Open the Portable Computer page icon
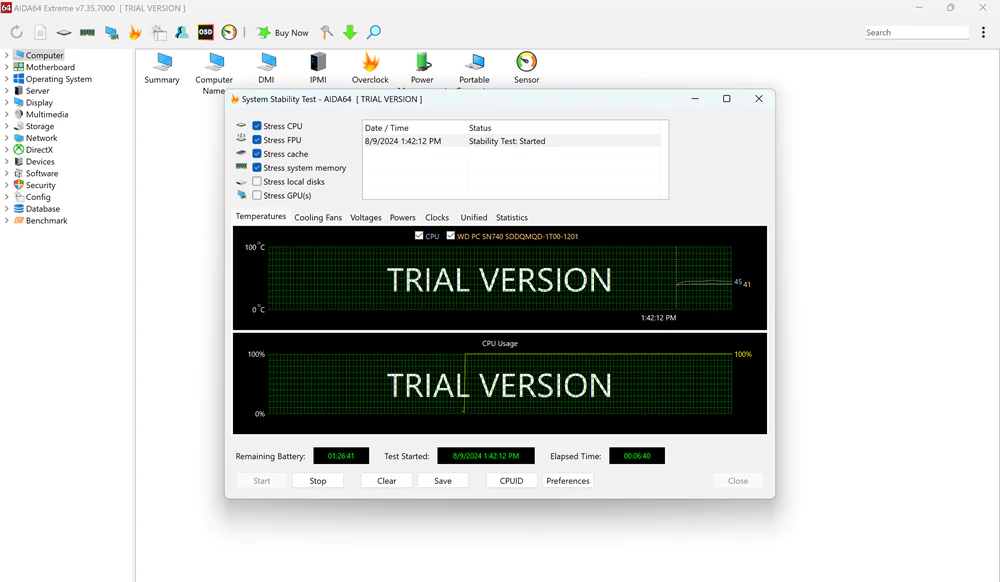The image size is (1000, 582). [x=474, y=68]
